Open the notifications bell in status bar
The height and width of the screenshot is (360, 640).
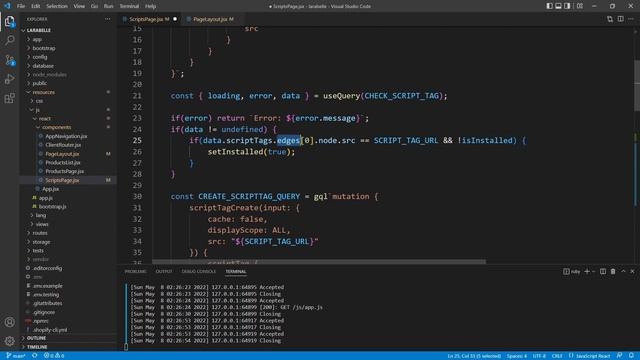click(631, 356)
